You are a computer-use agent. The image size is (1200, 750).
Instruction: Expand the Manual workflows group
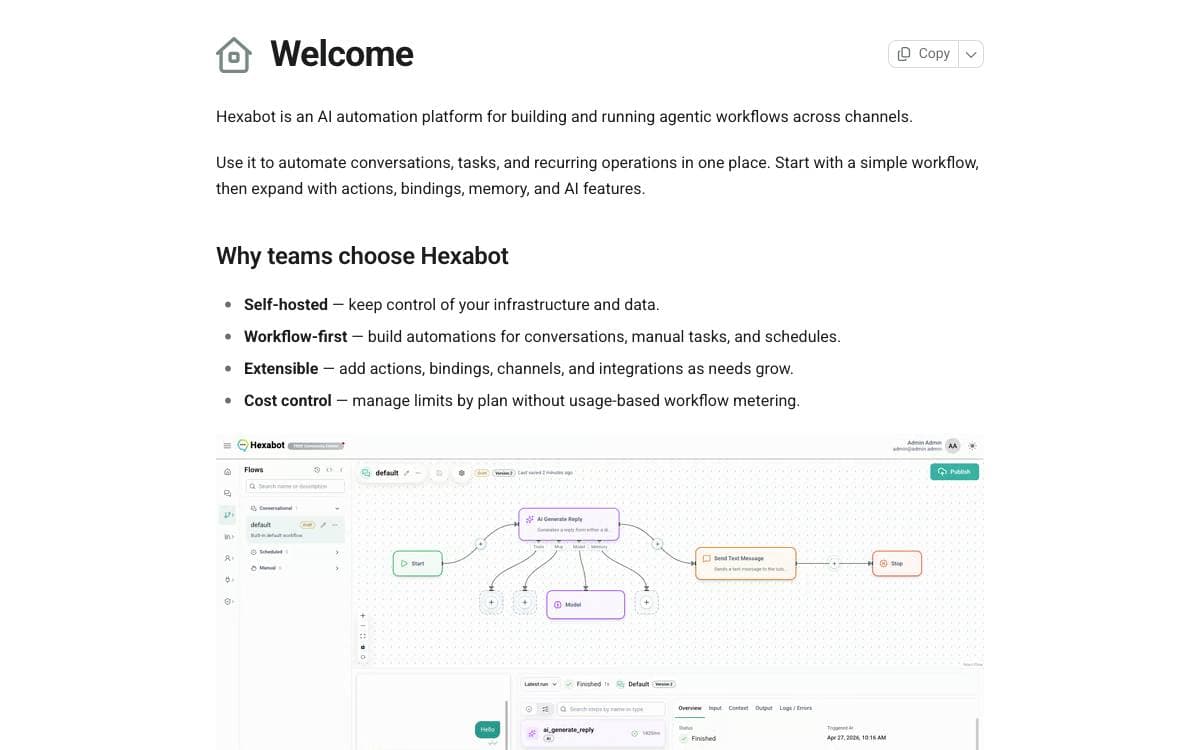coord(295,568)
